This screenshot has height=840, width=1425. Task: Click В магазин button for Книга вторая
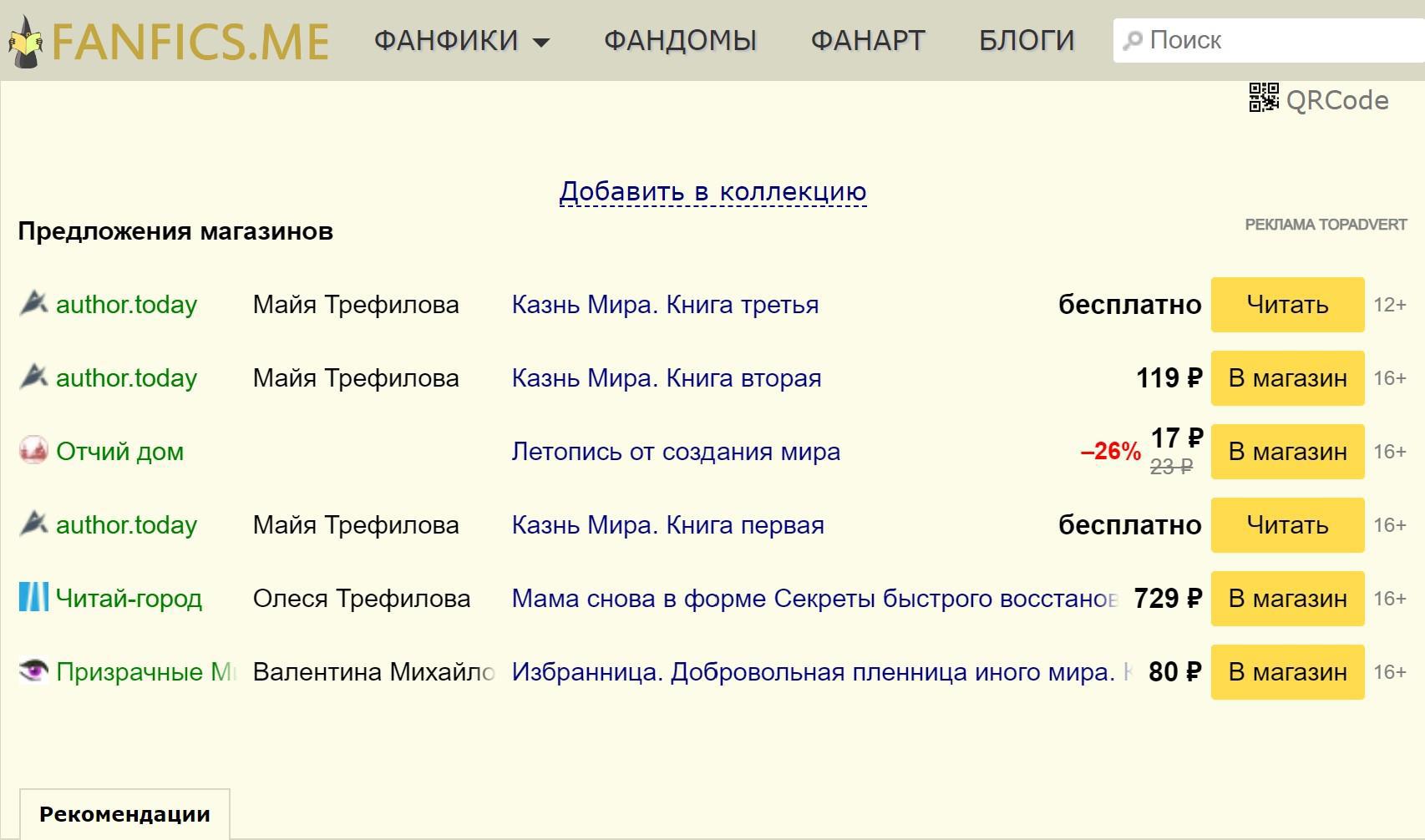click(x=1287, y=378)
